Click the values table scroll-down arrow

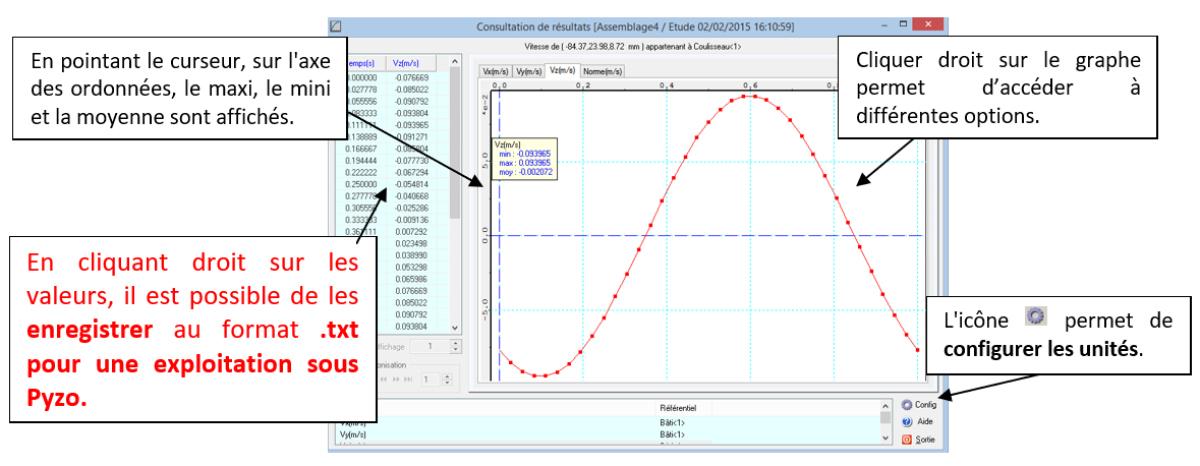(455, 327)
